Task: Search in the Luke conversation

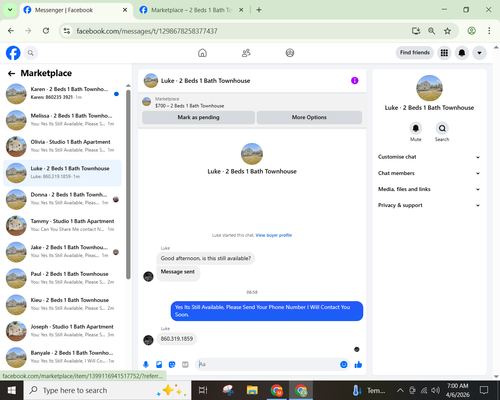Action: (442, 128)
